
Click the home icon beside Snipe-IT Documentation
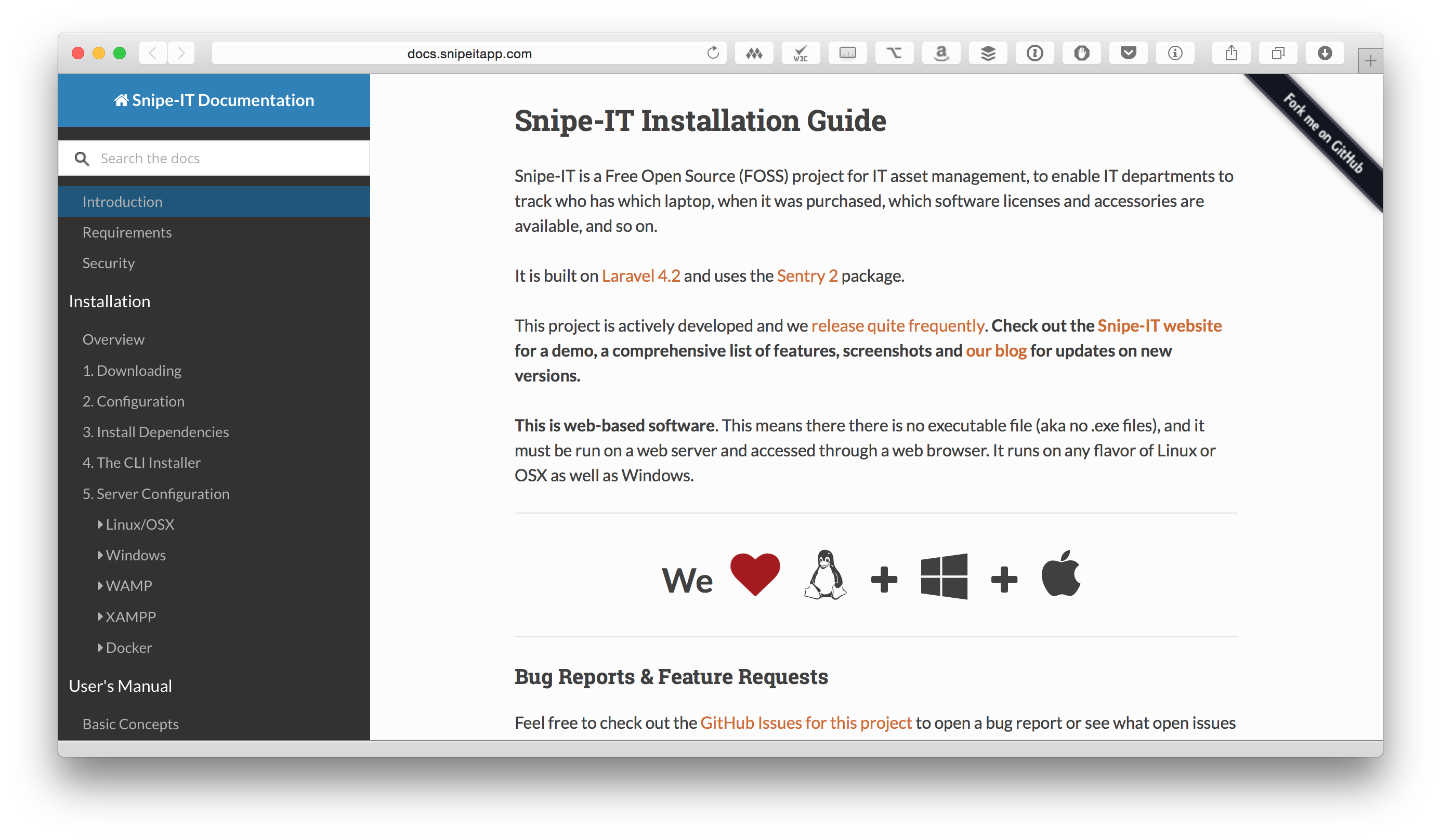pos(121,100)
